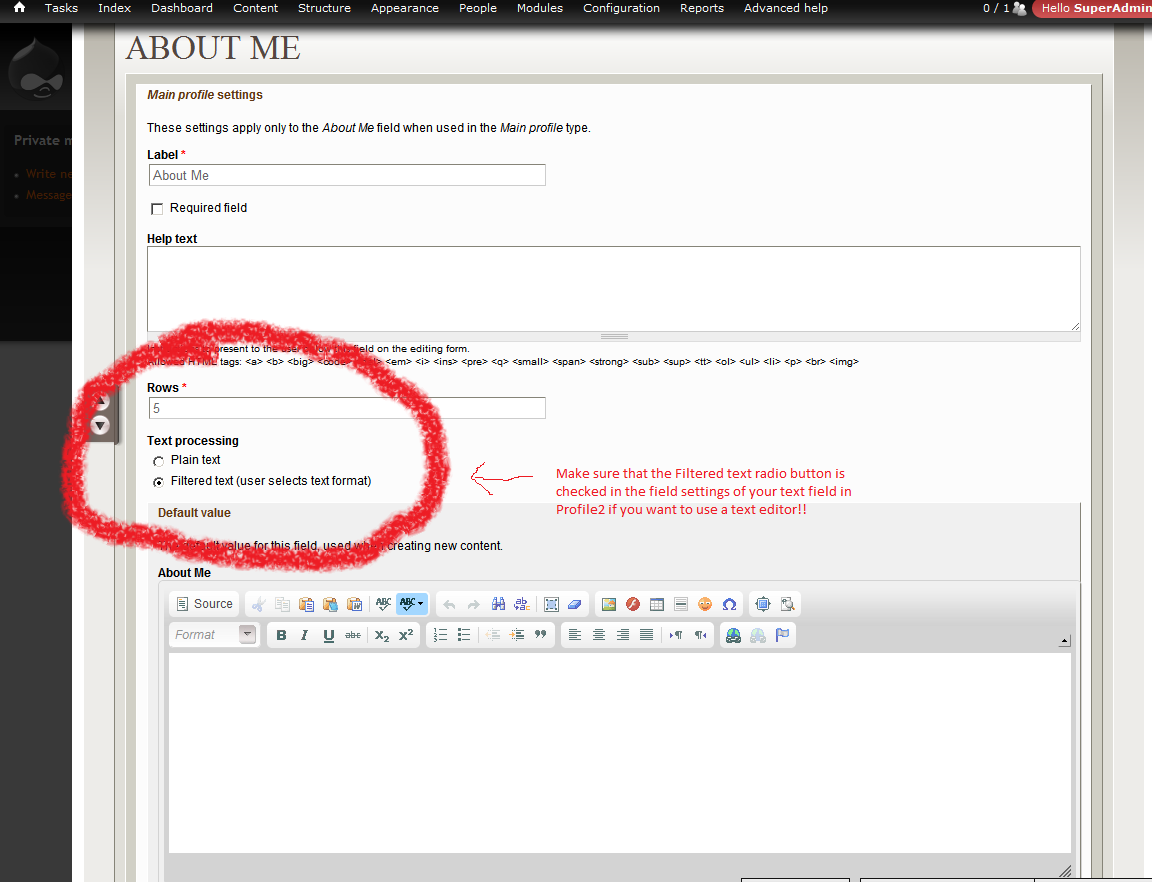Select the Plain text radio button
Viewport: 1152px width, 882px height.
[x=158, y=461]
